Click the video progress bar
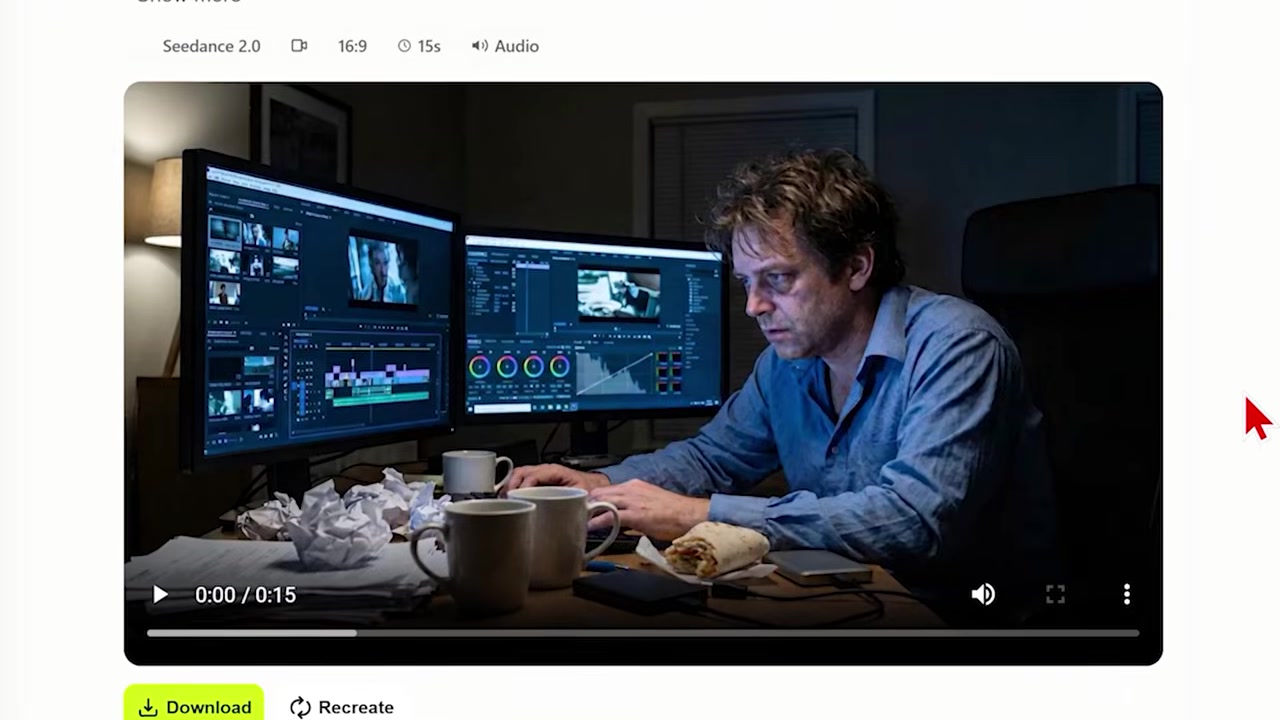 (x=643, y=633)
